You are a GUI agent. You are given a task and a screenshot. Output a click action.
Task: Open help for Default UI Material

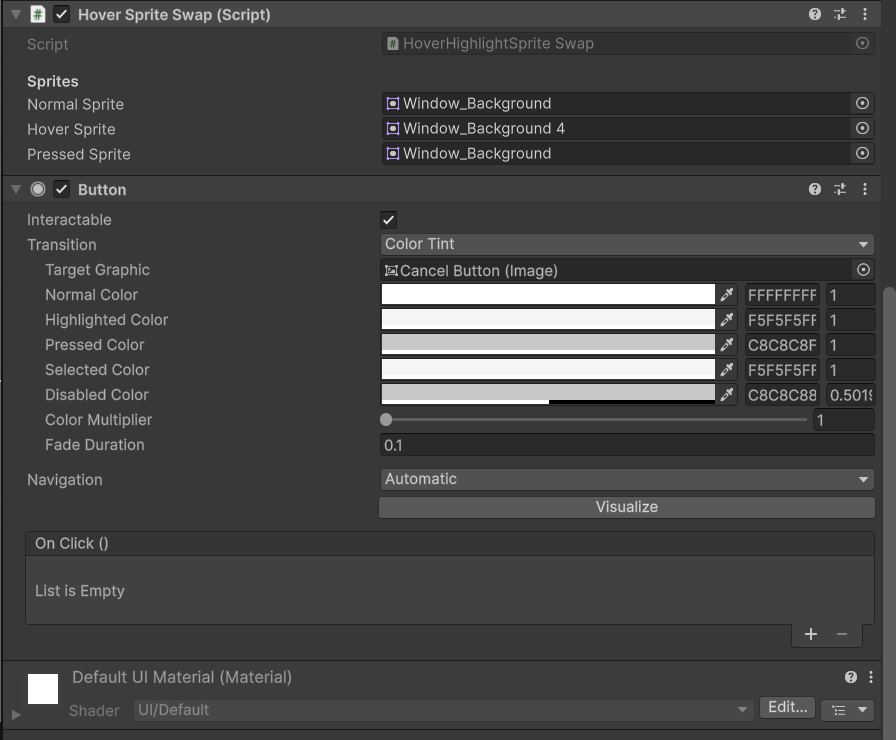pyautogui.click(x=851, y=677)
